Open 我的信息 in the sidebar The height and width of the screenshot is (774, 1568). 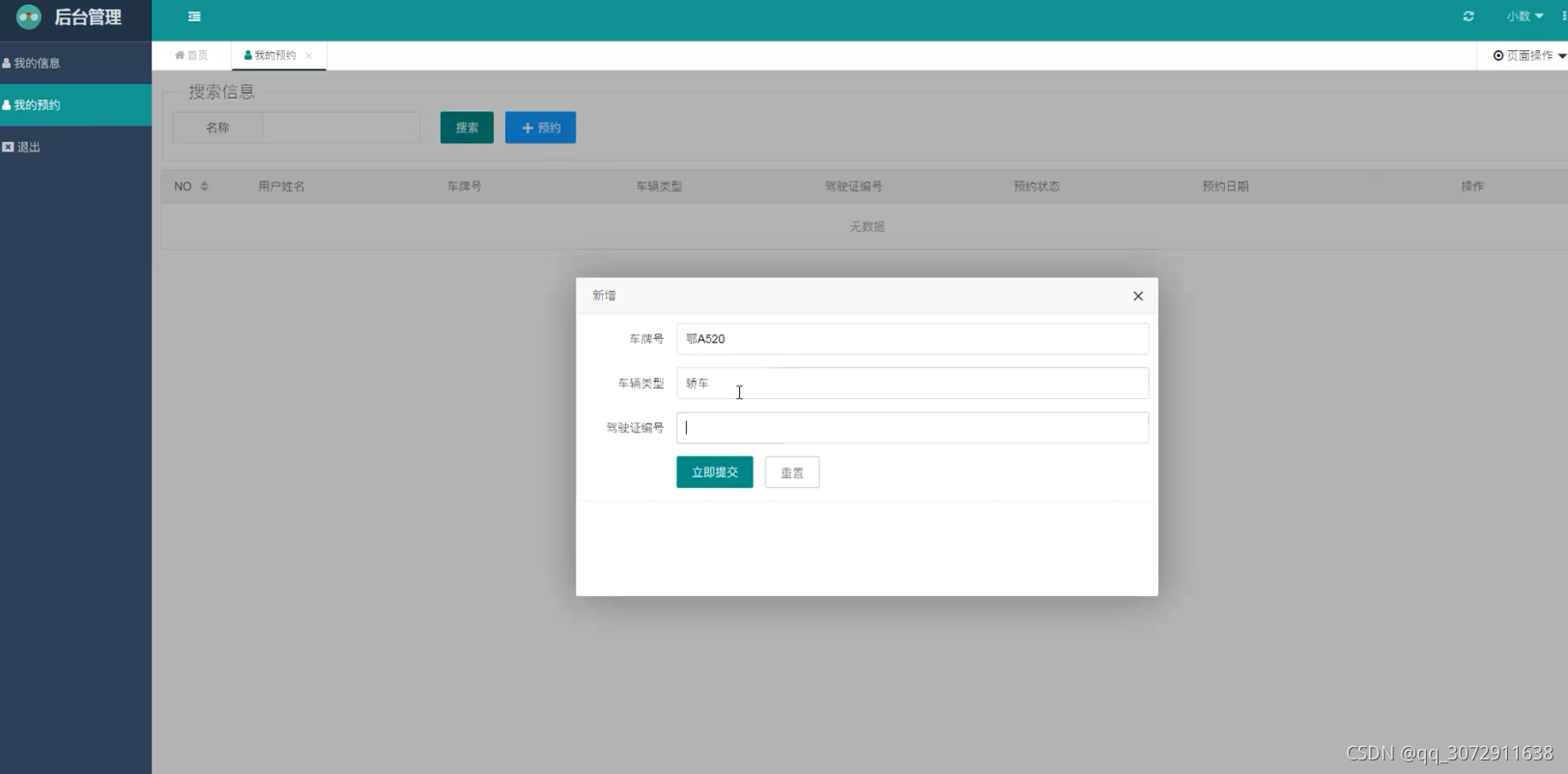pos(75,63)
